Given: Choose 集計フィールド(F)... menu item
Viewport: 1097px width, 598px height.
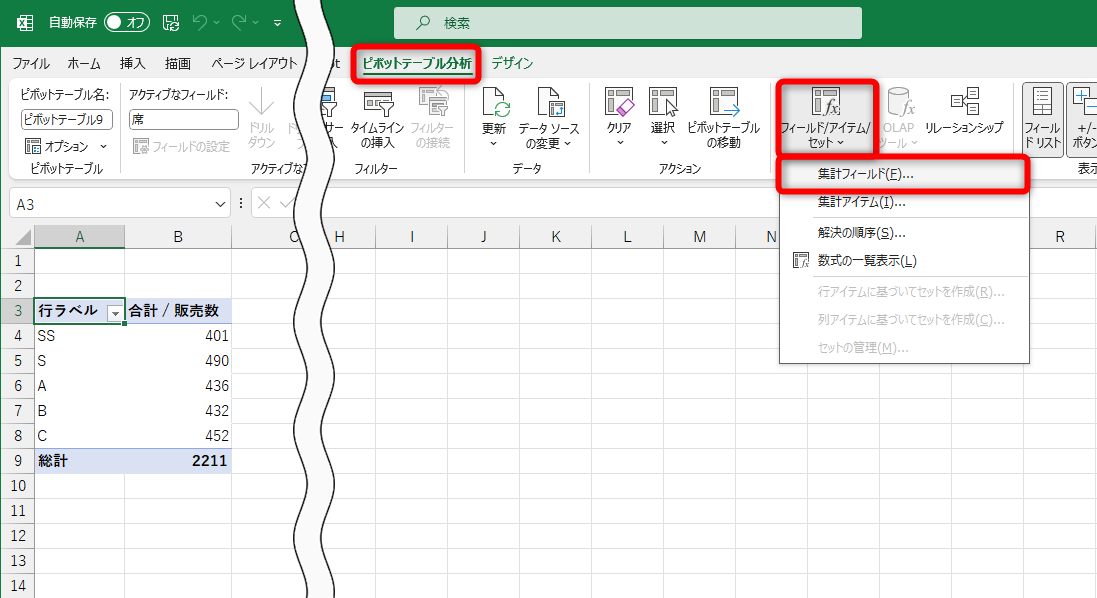Looking at the screenshot, I should pos(903,174).
